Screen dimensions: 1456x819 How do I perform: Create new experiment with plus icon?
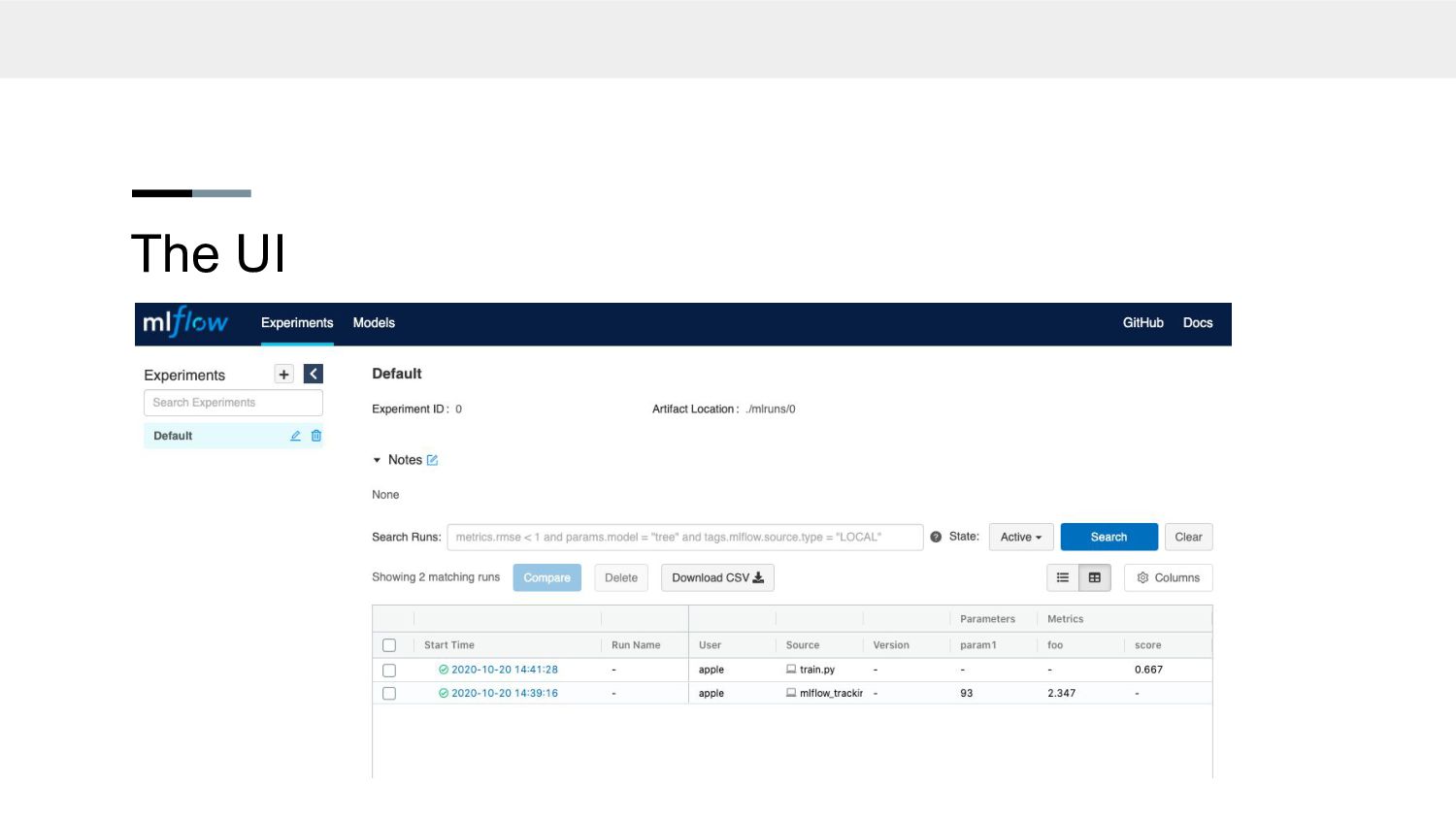point(283,375)
